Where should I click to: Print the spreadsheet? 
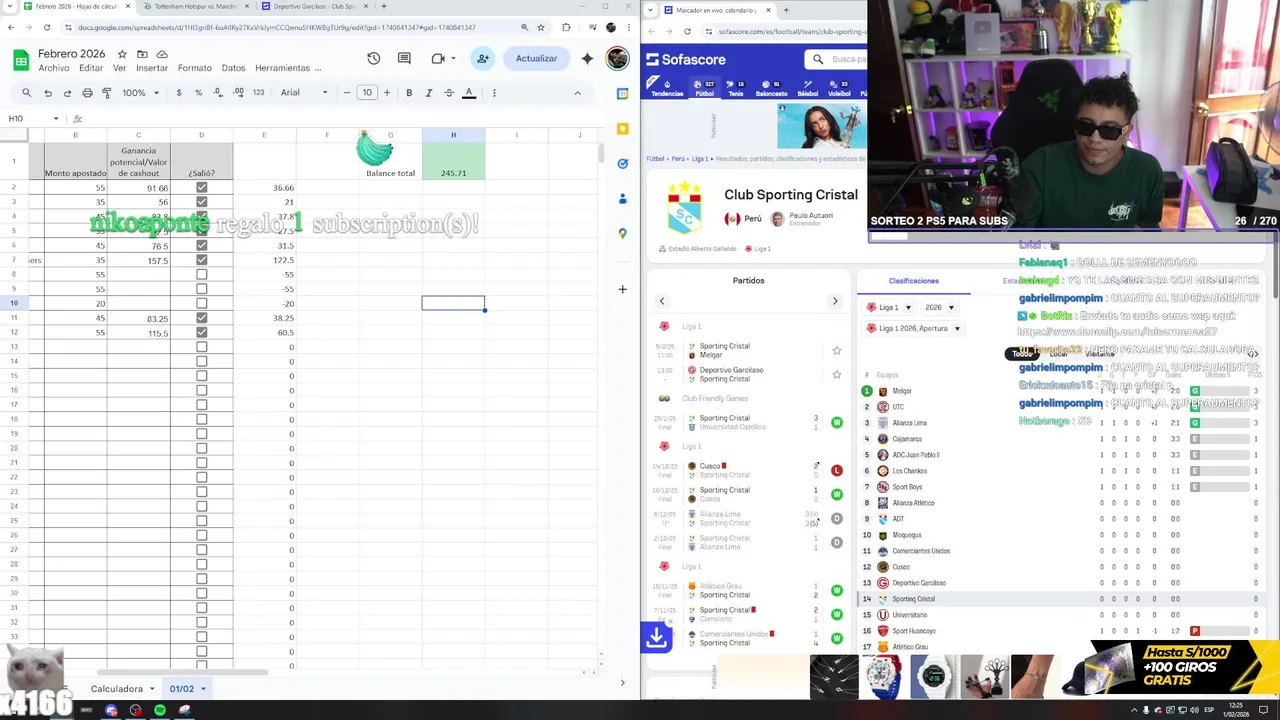[x=87, y=93]
